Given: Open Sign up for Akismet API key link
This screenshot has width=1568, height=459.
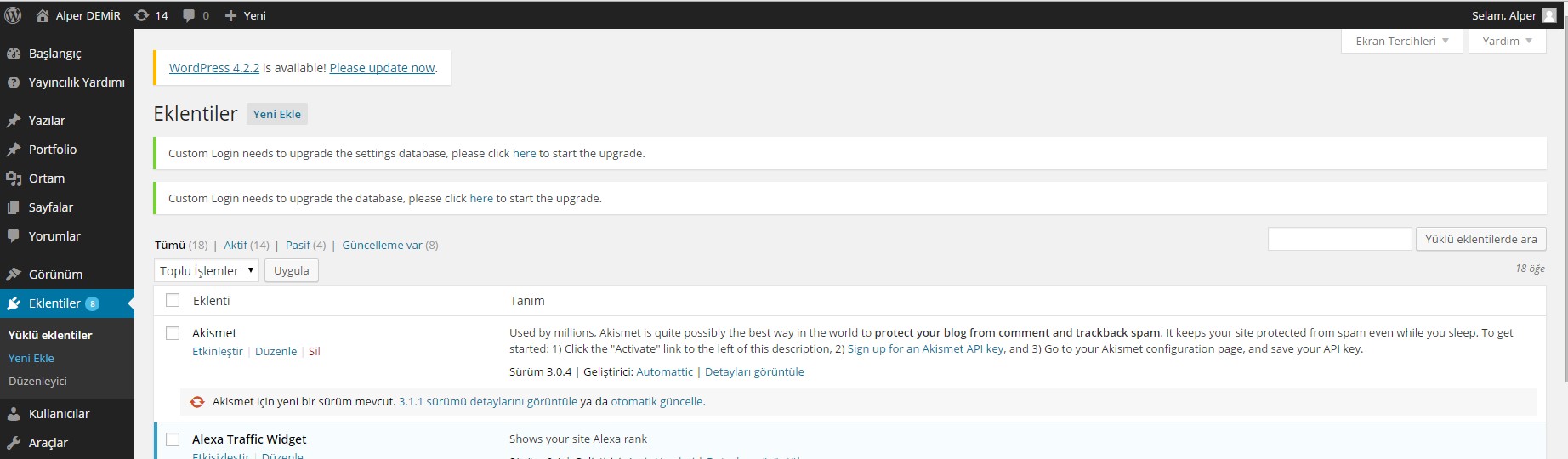Looking at the screenshot, I should pyautogui.click(x=926, y=348).
